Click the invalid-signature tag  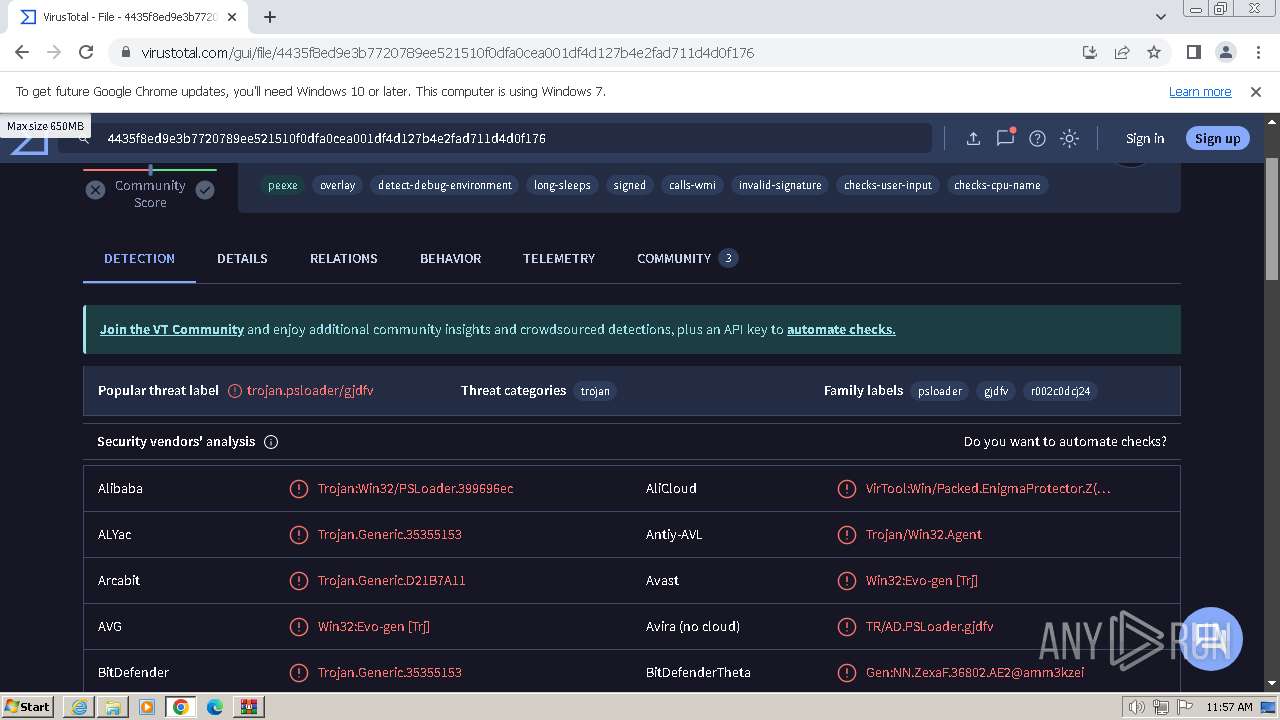coord(779,185)
